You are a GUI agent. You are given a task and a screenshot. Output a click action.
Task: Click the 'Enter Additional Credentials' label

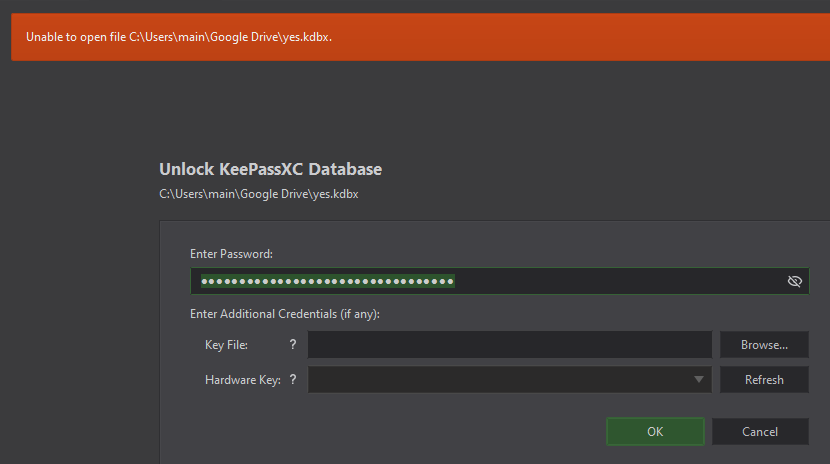pyautogui.click(x=285, y=314)
